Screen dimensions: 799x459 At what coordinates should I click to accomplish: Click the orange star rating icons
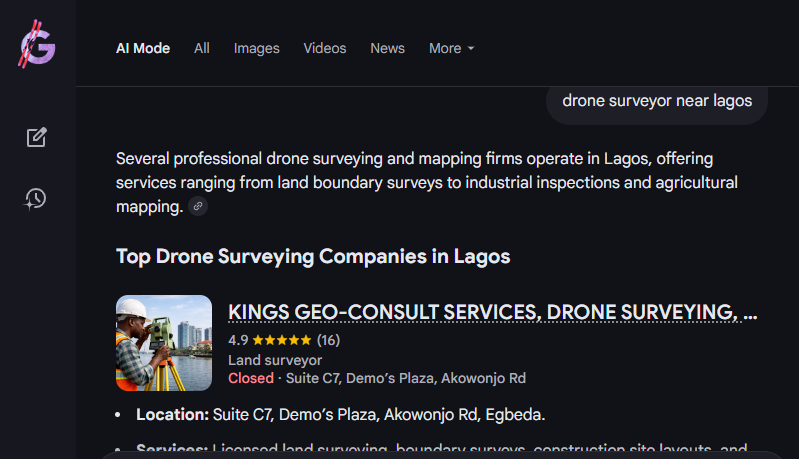coord(282,340)
